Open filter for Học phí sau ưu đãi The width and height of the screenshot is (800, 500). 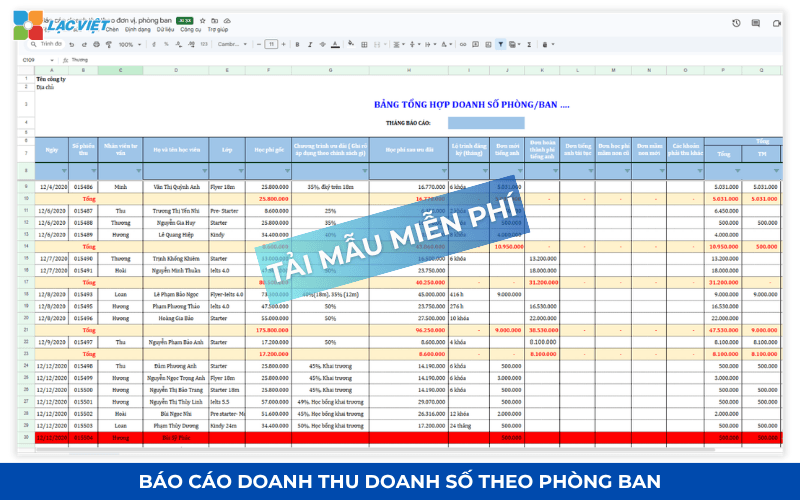pyautogui.click(x=443, y=171)
